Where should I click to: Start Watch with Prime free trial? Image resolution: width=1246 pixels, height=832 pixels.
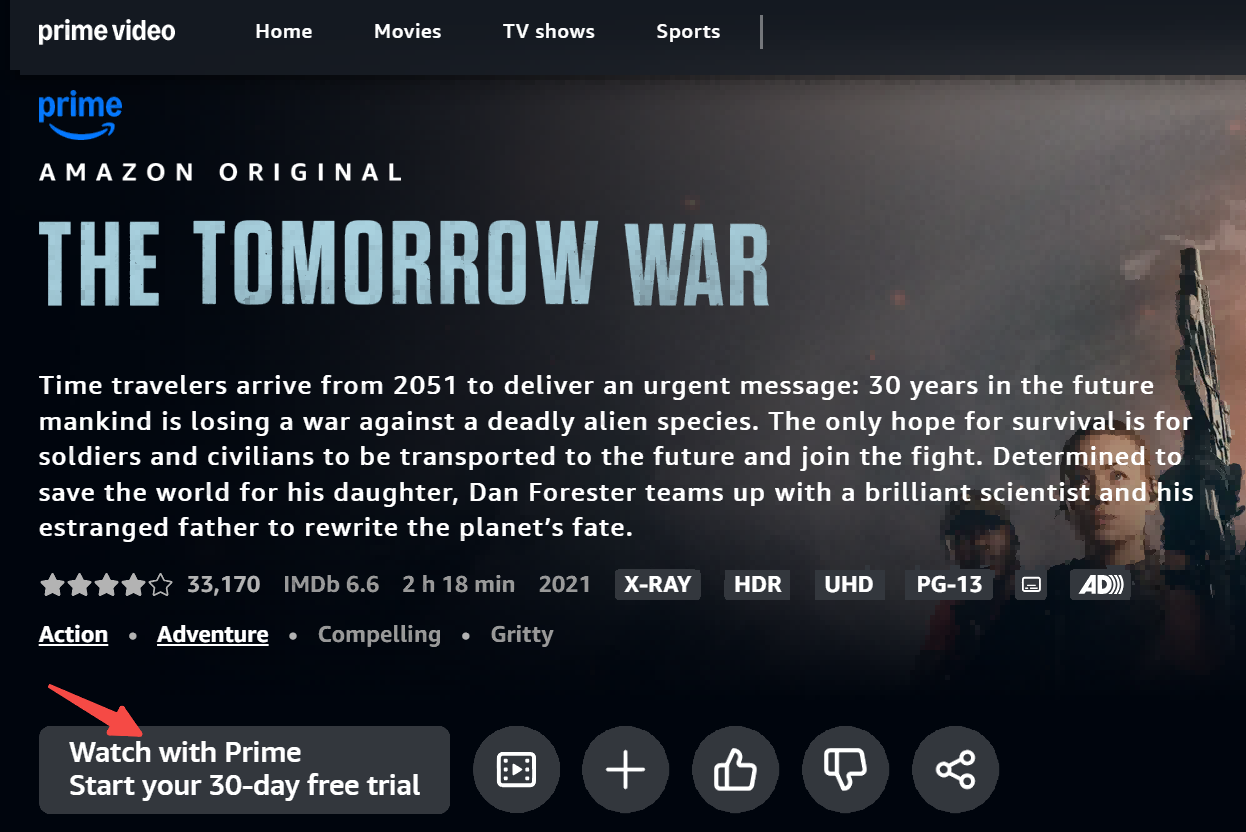point(244,769)
